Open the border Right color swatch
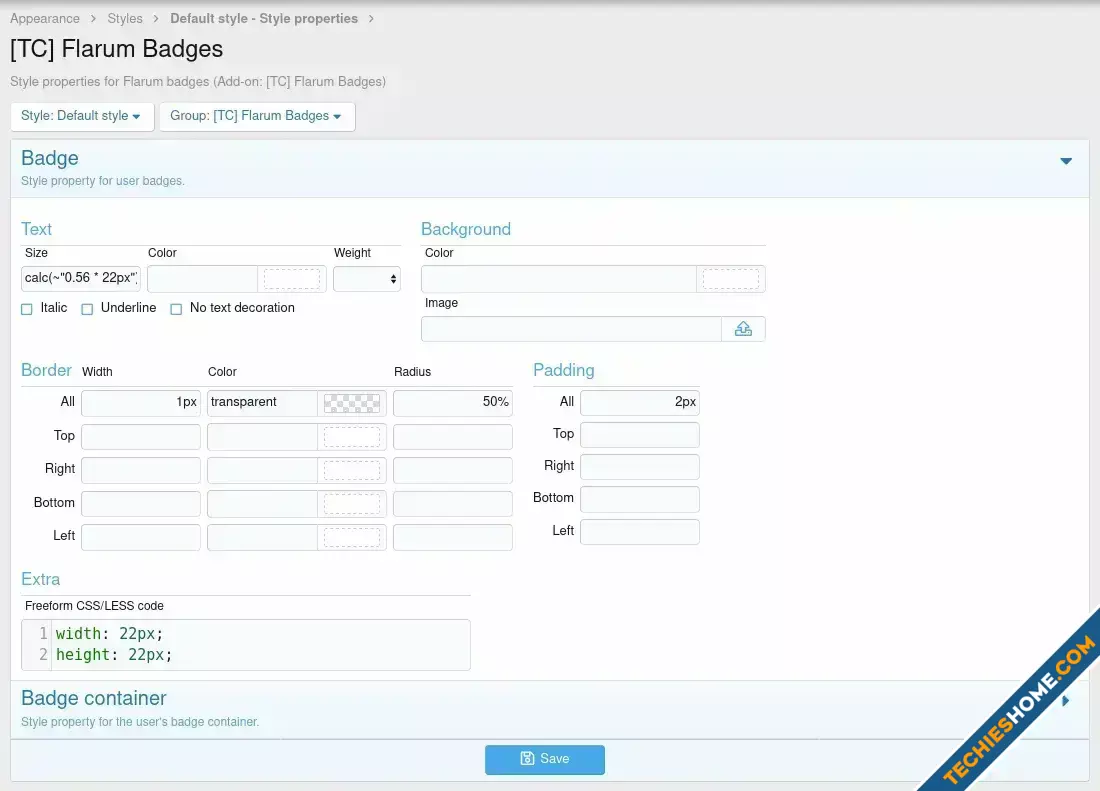 click(x=351, y=470)
